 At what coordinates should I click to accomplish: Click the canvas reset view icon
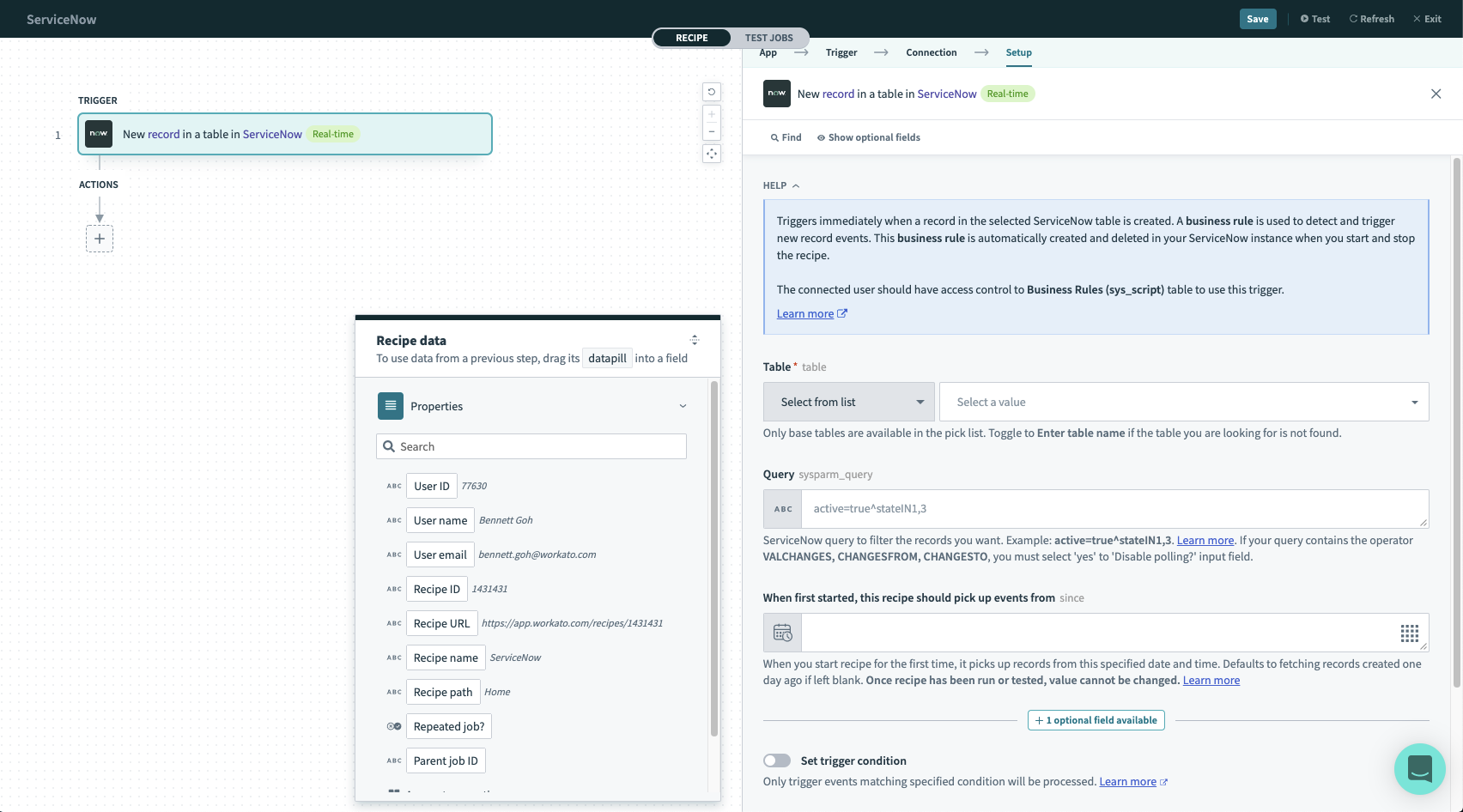pyautogui.click(x=712, y=92)
